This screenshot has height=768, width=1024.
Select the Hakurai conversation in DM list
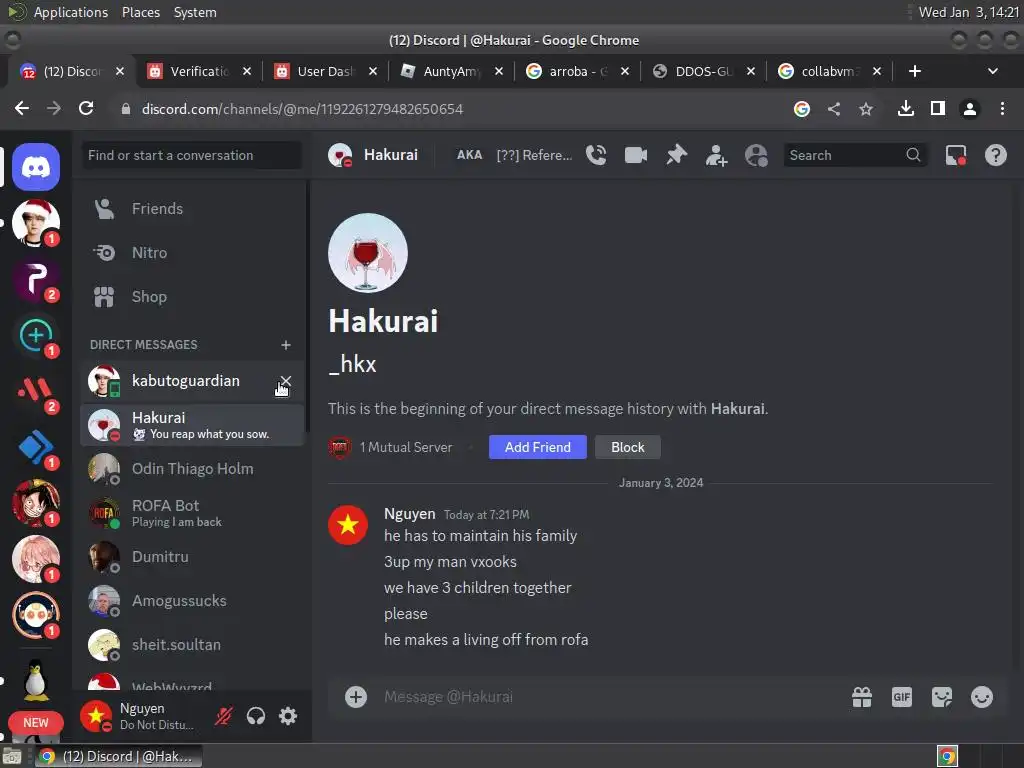(192, 425)
